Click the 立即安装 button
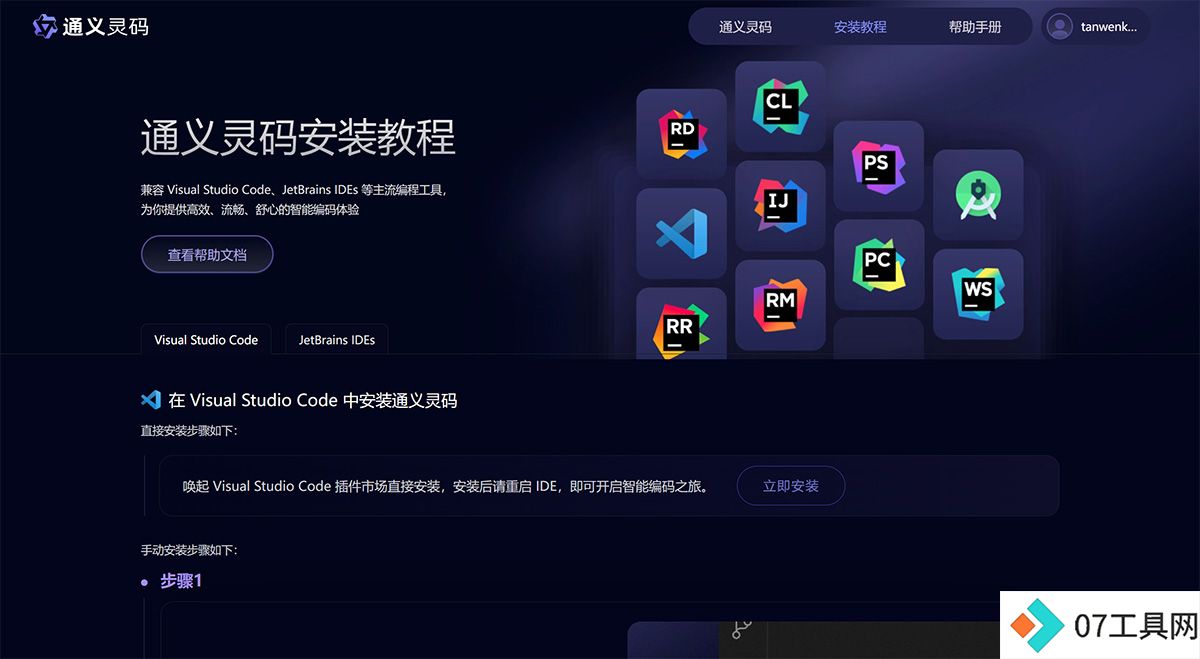The height and width of the screenshot is (659, 1200). (791, 486)
